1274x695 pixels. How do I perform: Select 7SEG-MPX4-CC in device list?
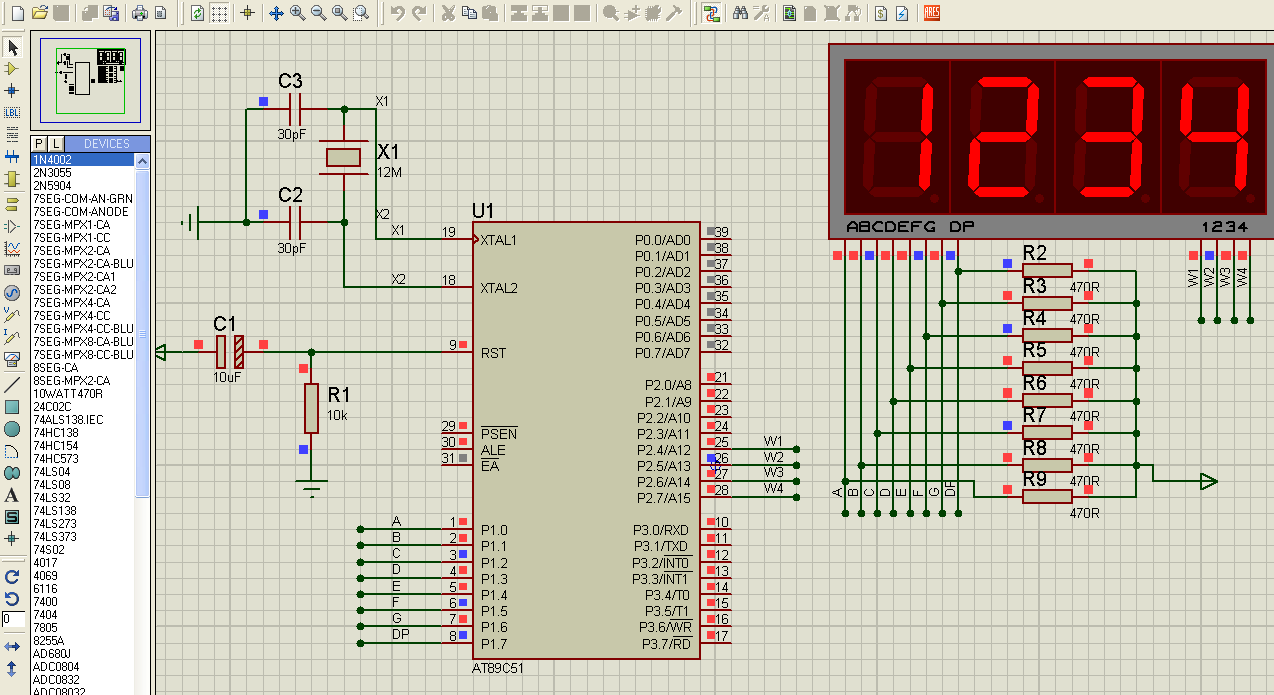71,316
